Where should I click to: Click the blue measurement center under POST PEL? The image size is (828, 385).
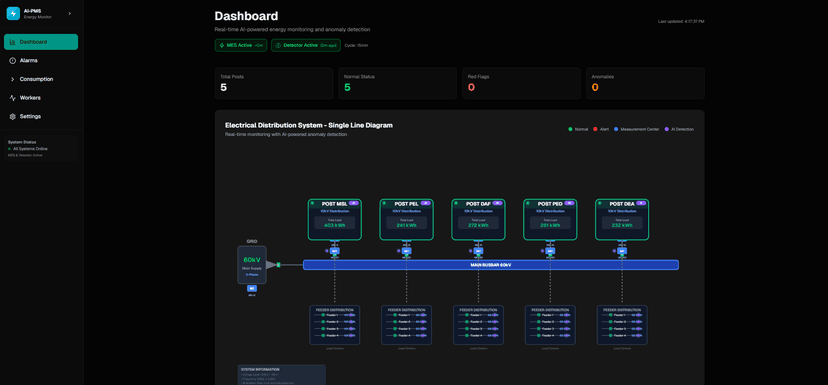[x=406, y=251]
